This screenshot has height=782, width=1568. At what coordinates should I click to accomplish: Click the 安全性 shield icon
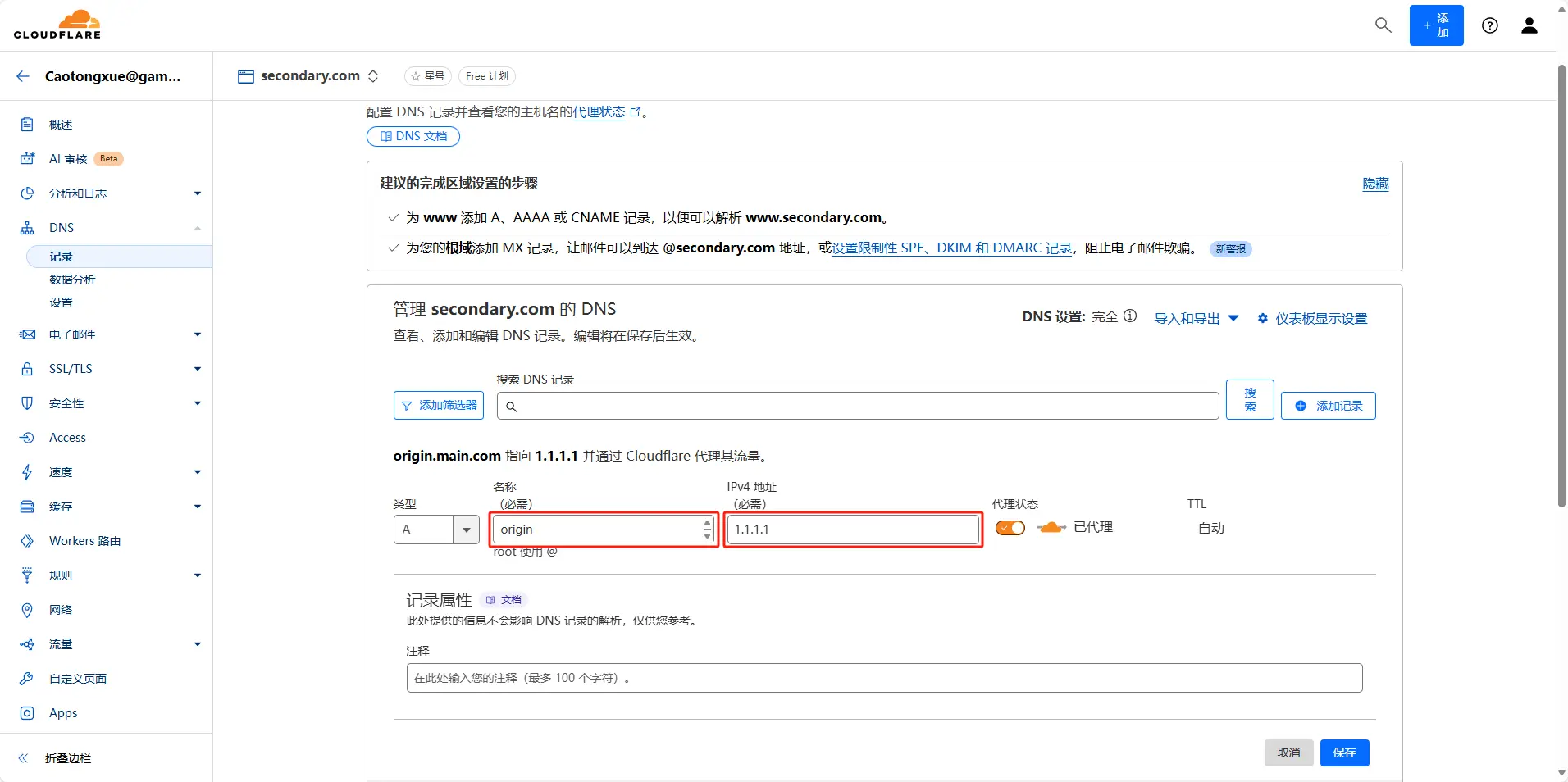[27, 403]
